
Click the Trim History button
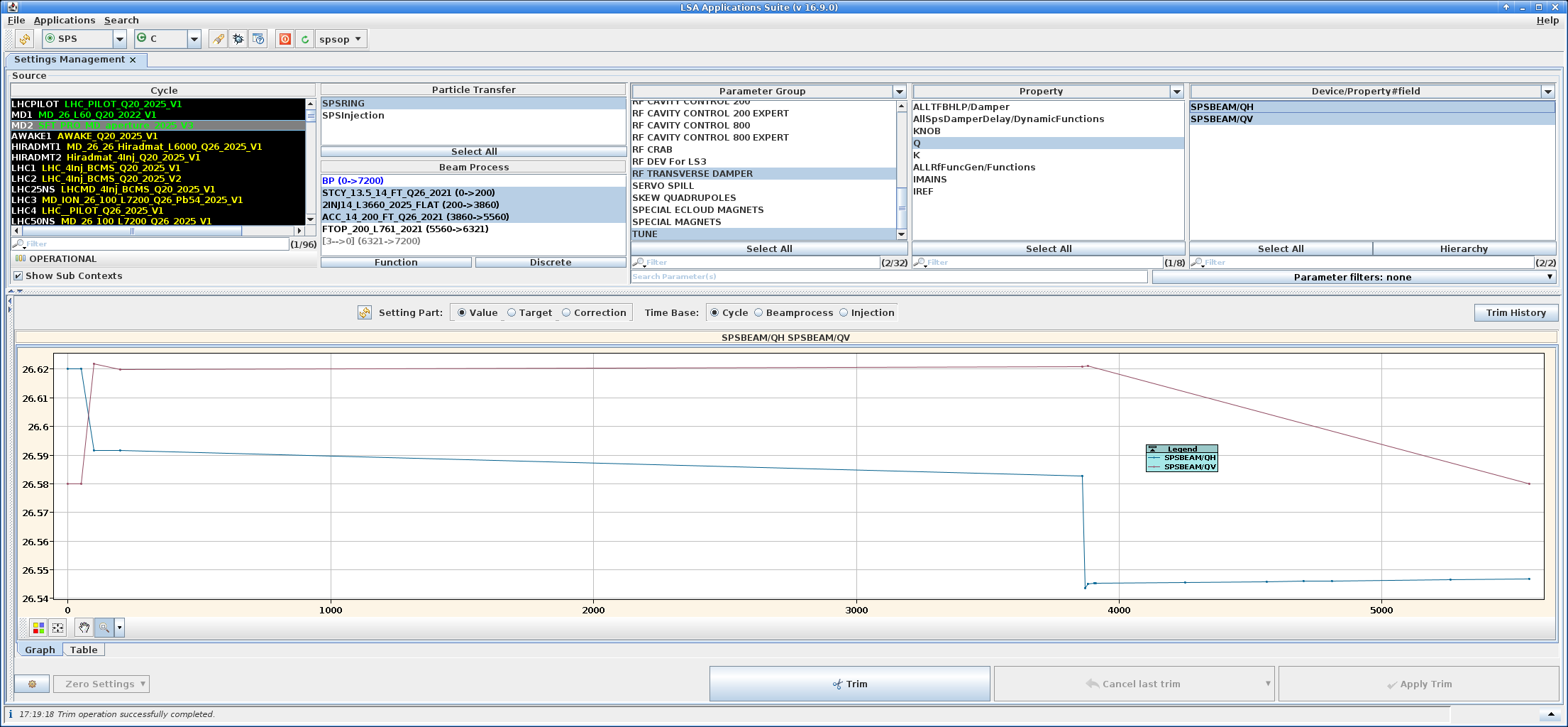click(1515, 312)
